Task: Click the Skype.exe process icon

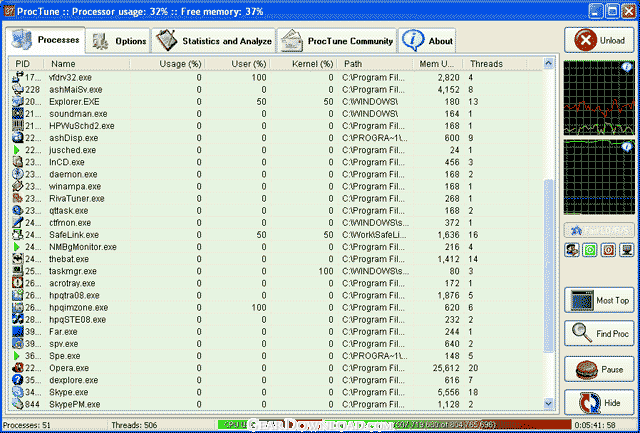Action: [x=18, y=392]
